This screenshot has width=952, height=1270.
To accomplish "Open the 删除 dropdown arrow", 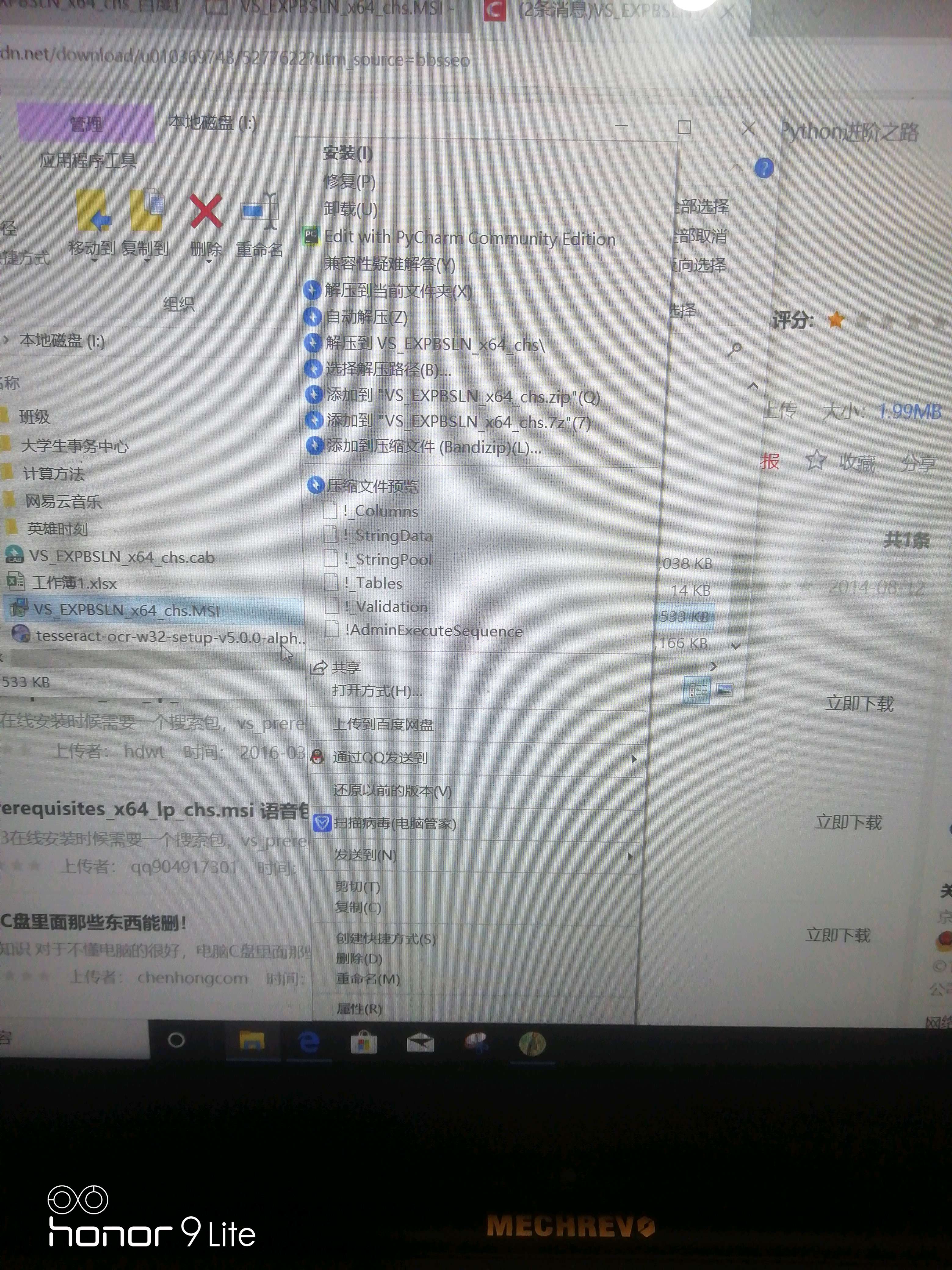I will (208, 262).
